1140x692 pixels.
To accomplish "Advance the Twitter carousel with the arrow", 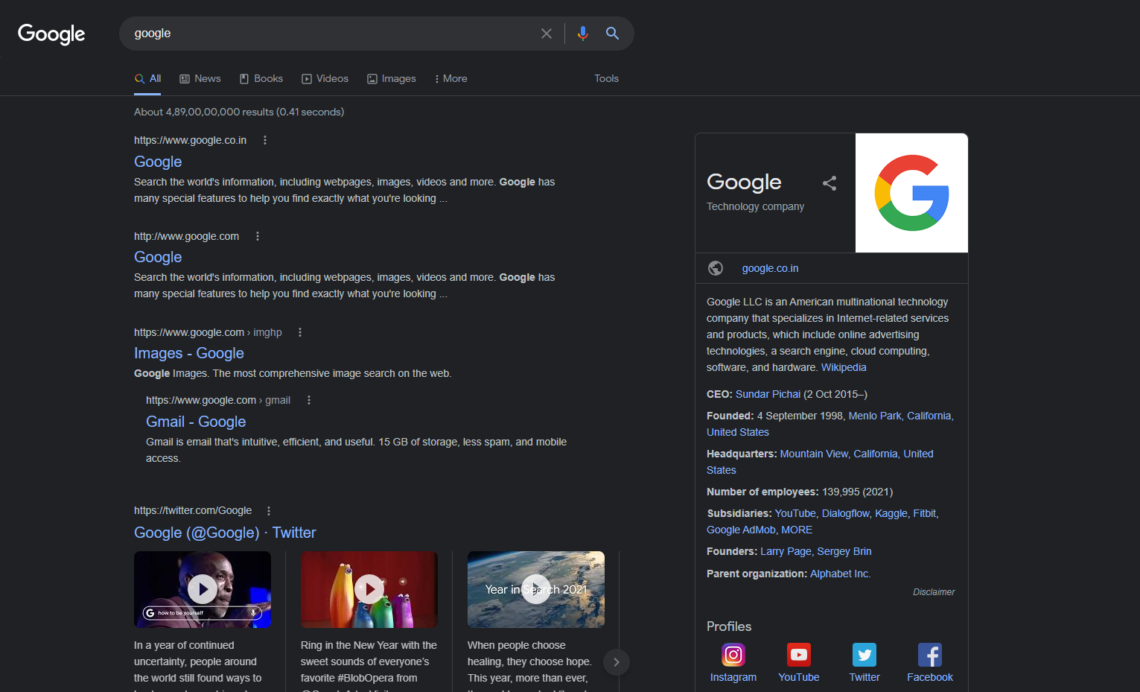I will click(x=616, y=662).
